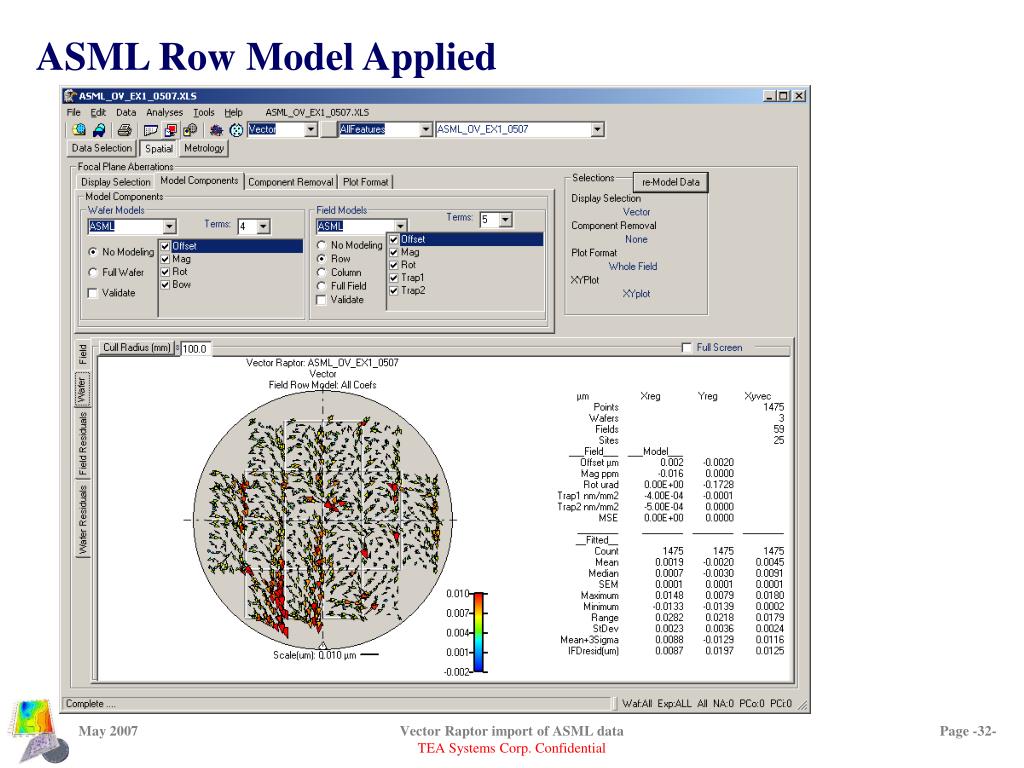Open the Display Selection tab
This screenshot has width=1024, height=768.
pos(116,182)
